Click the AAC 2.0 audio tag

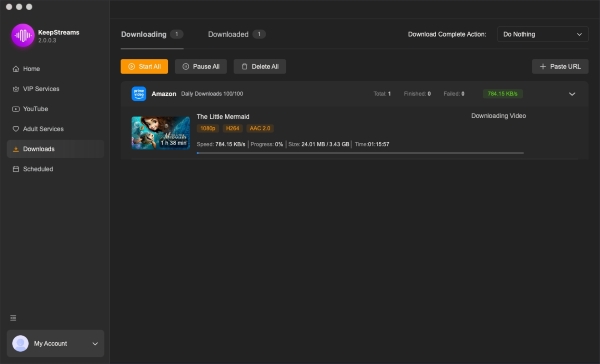coord(260,128)
